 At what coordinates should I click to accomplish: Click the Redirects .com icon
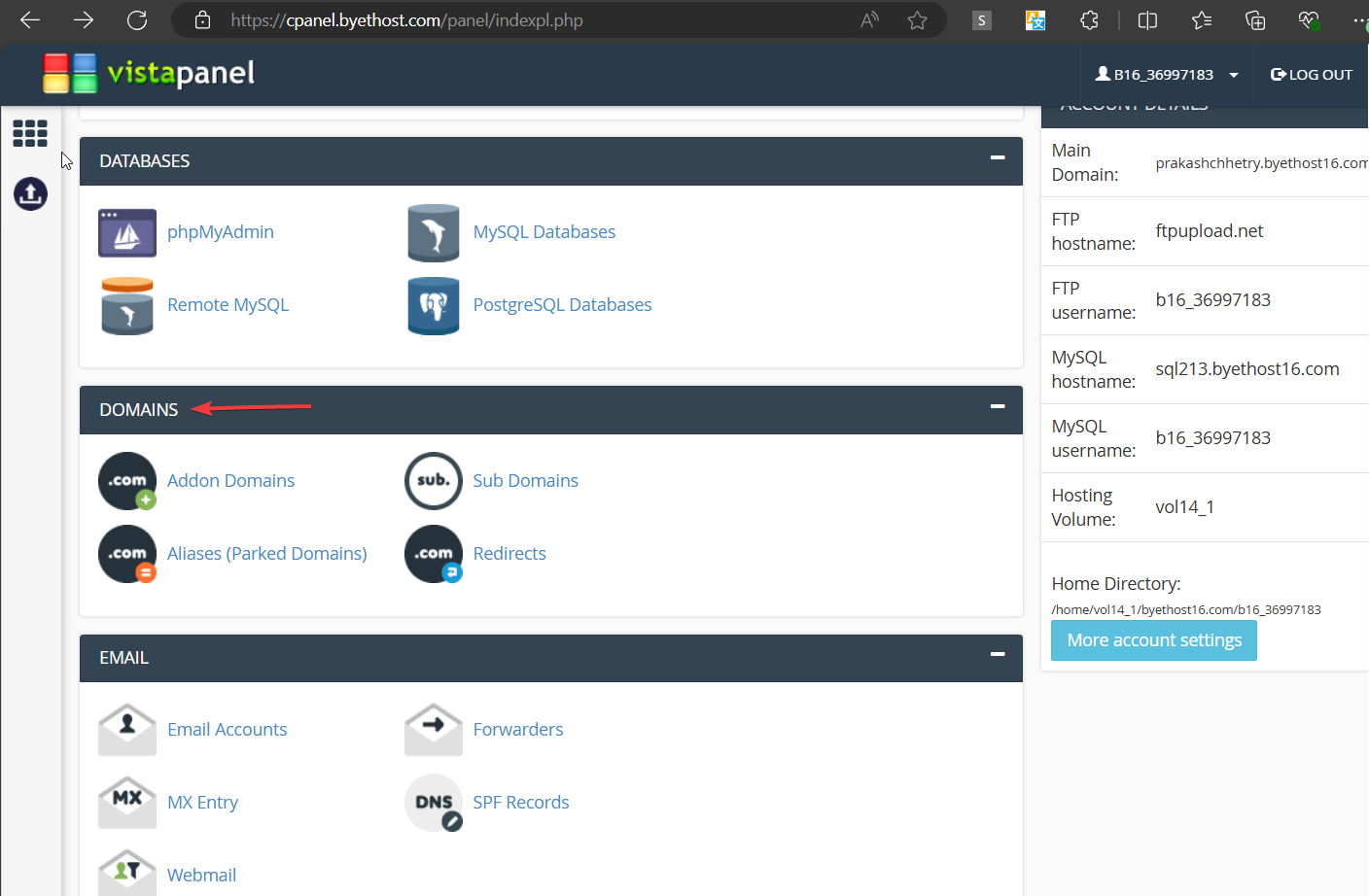pyautogui.click(x=434, y=554)
